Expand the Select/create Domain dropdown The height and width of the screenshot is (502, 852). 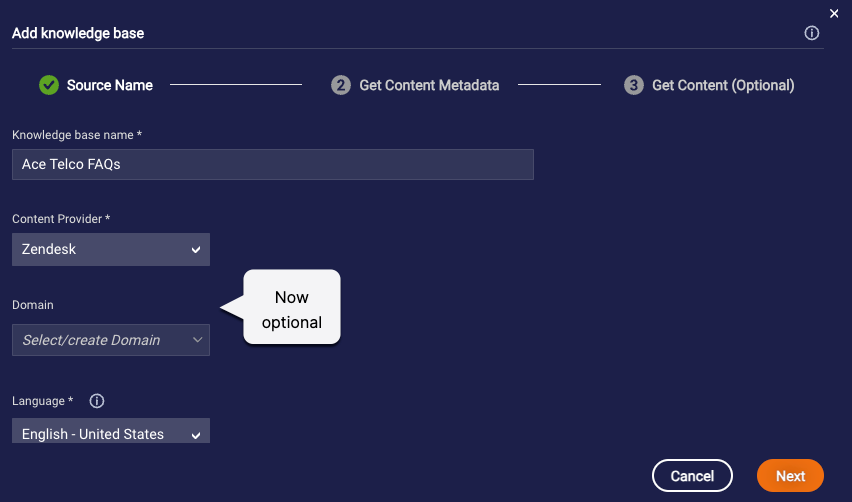pyautogui.click(x=111, y=340)
